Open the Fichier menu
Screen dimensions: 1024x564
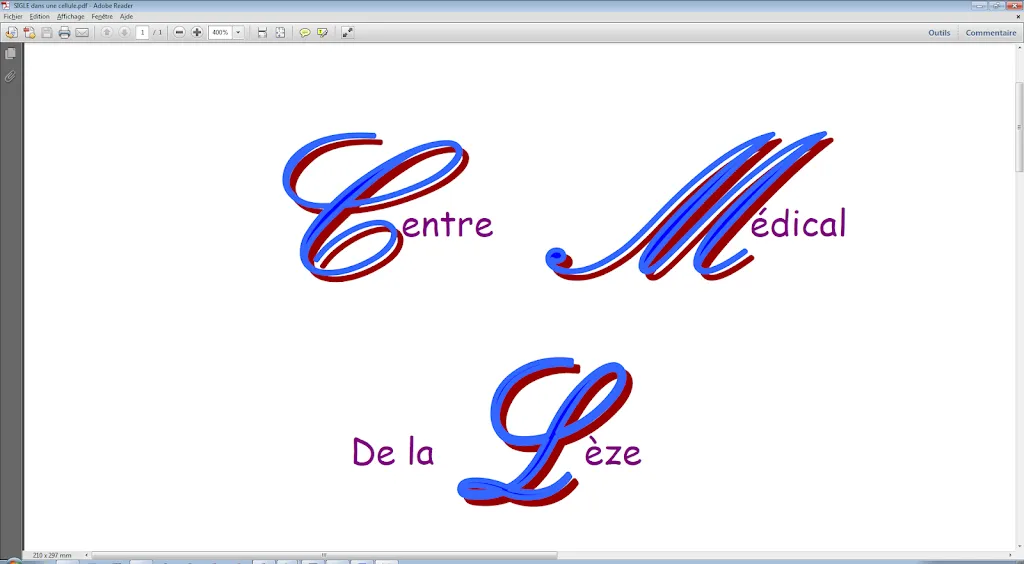point(13,16)
